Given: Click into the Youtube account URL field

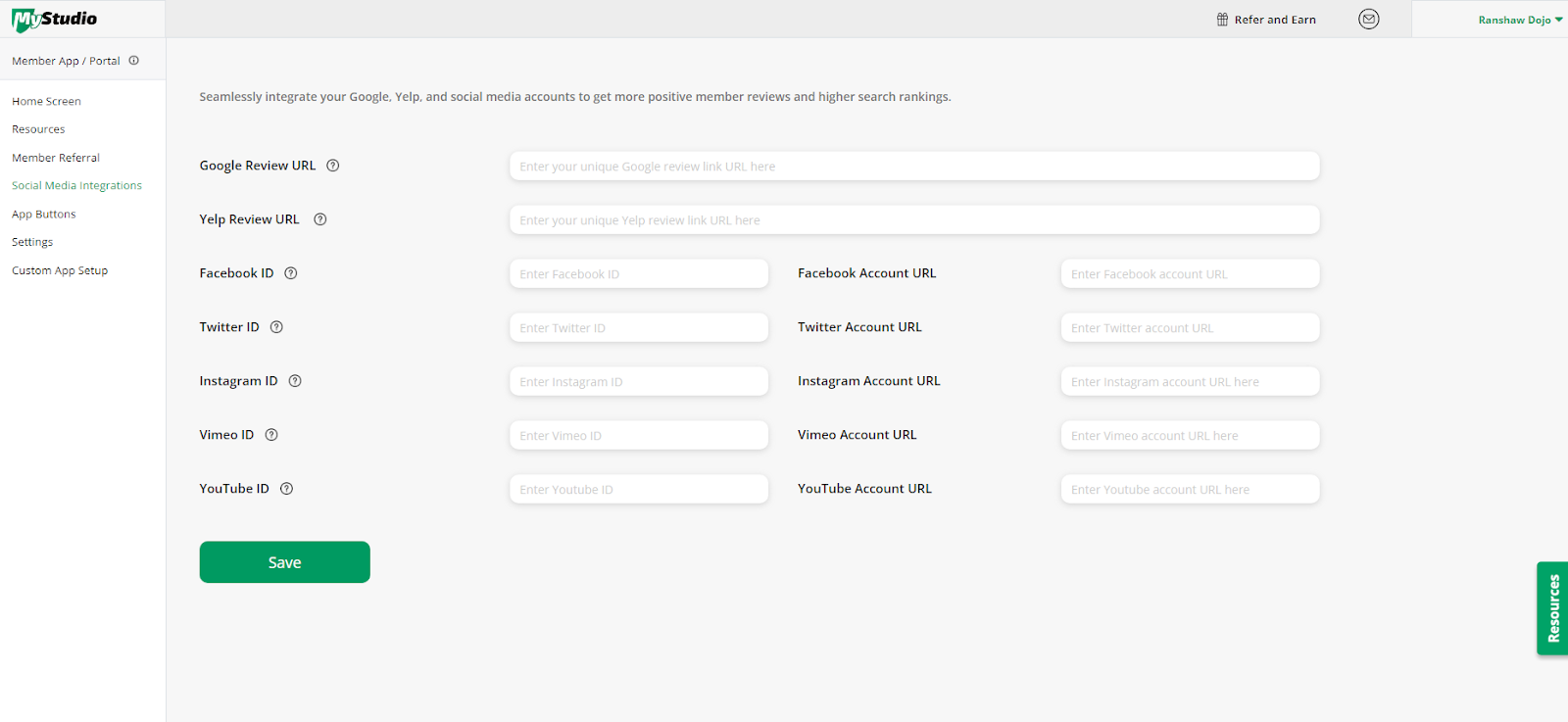Looking at the screenshot, I should point(1191,489).
